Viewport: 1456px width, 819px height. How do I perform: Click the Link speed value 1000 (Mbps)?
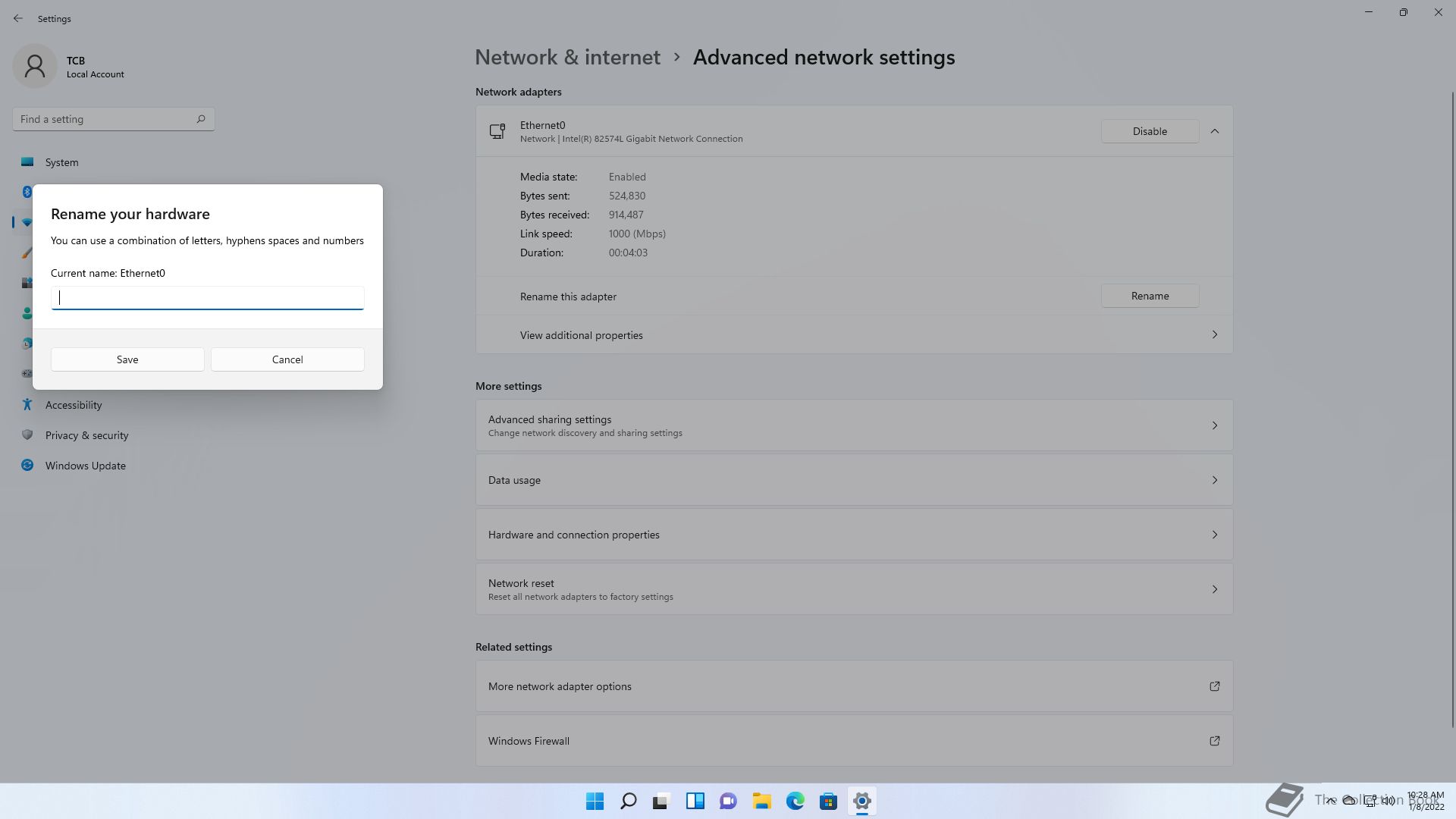[x=637, y=234]
